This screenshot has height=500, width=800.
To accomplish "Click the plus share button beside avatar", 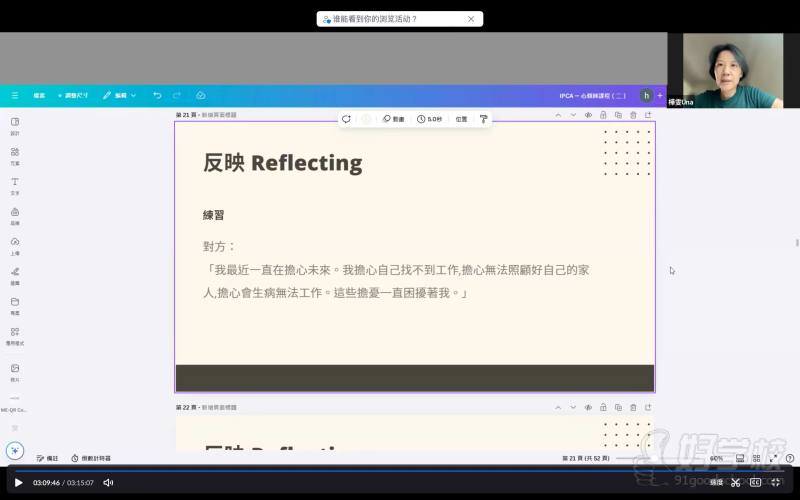I will [x=660, y=95].
